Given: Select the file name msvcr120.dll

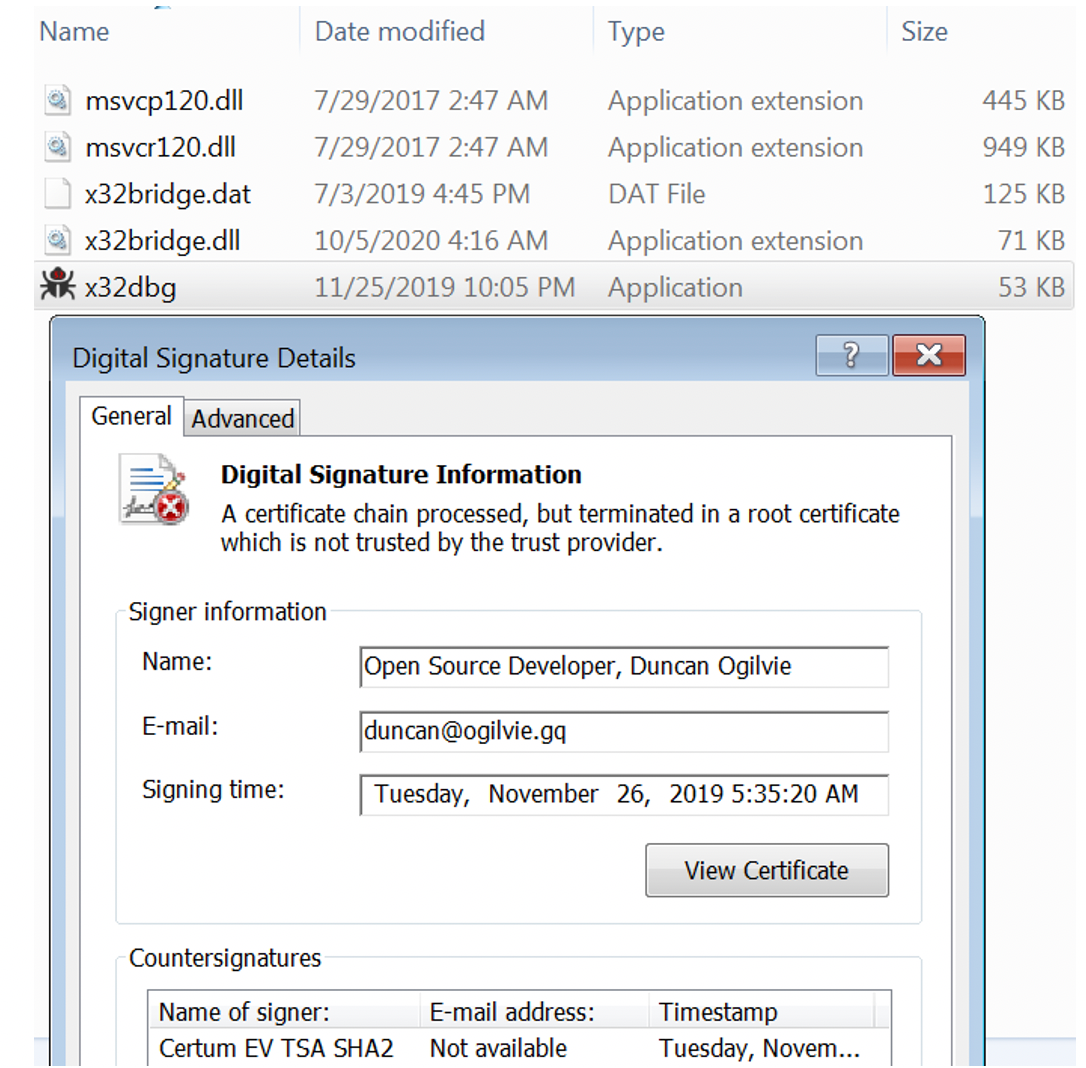Looking at the screenshot, I should [x=161, y=148].
